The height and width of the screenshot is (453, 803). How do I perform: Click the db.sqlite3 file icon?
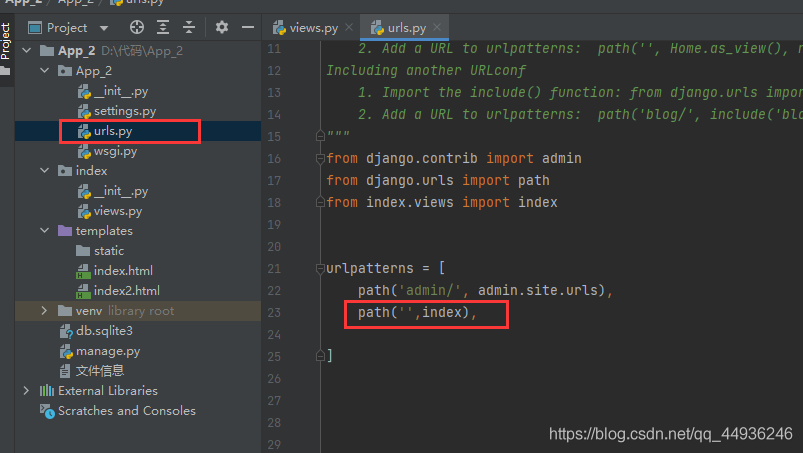(66, 331)
